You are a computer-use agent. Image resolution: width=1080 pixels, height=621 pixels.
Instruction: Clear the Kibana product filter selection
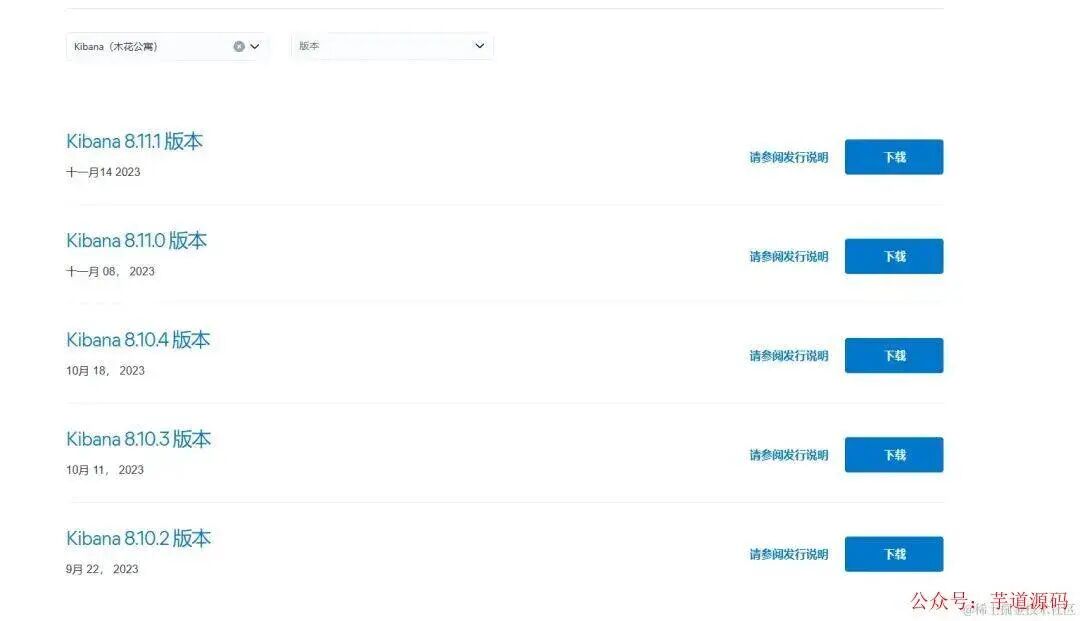click(x=239, y=46)
